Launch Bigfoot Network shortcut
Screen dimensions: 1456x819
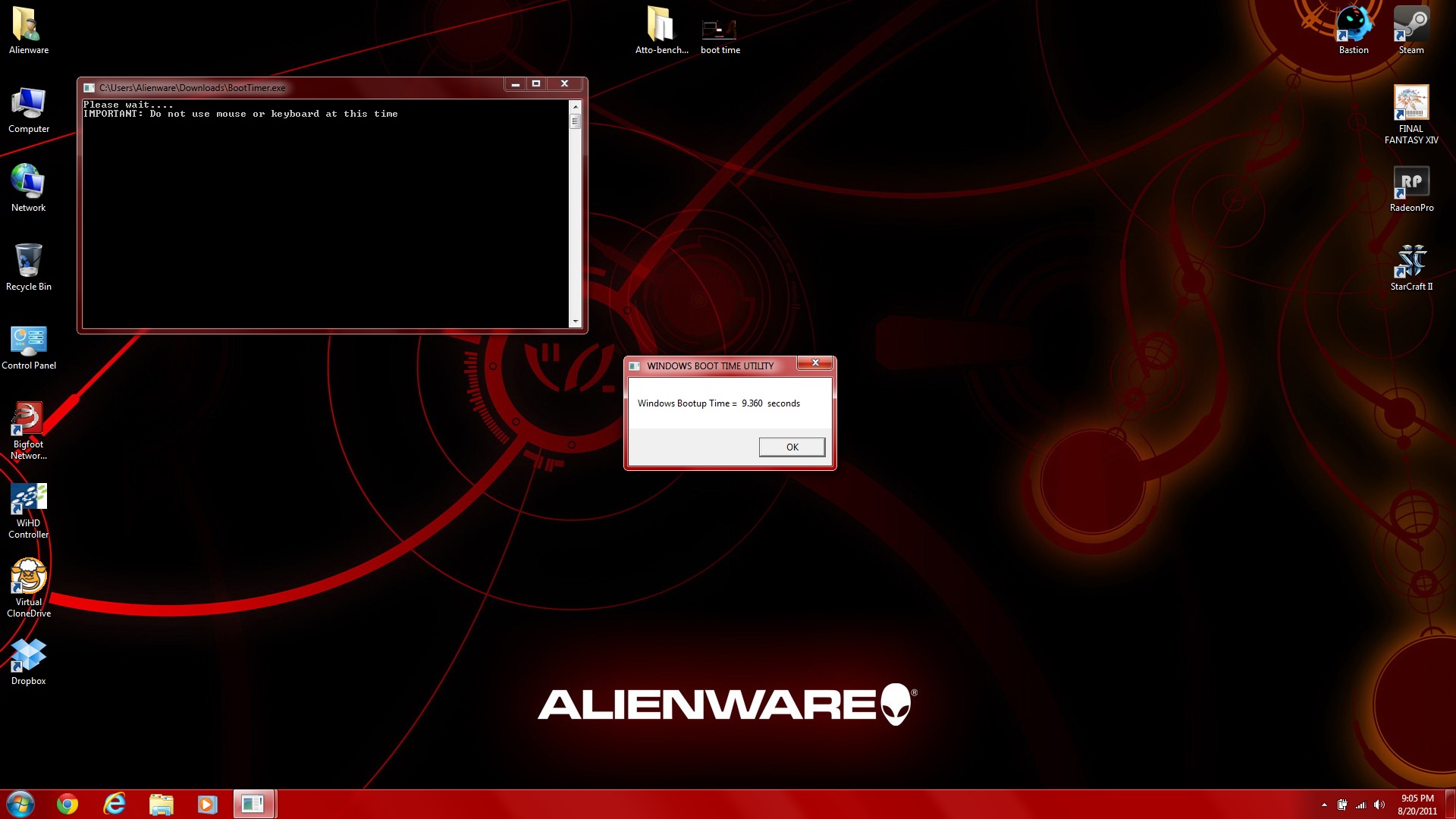click(28, 431)
